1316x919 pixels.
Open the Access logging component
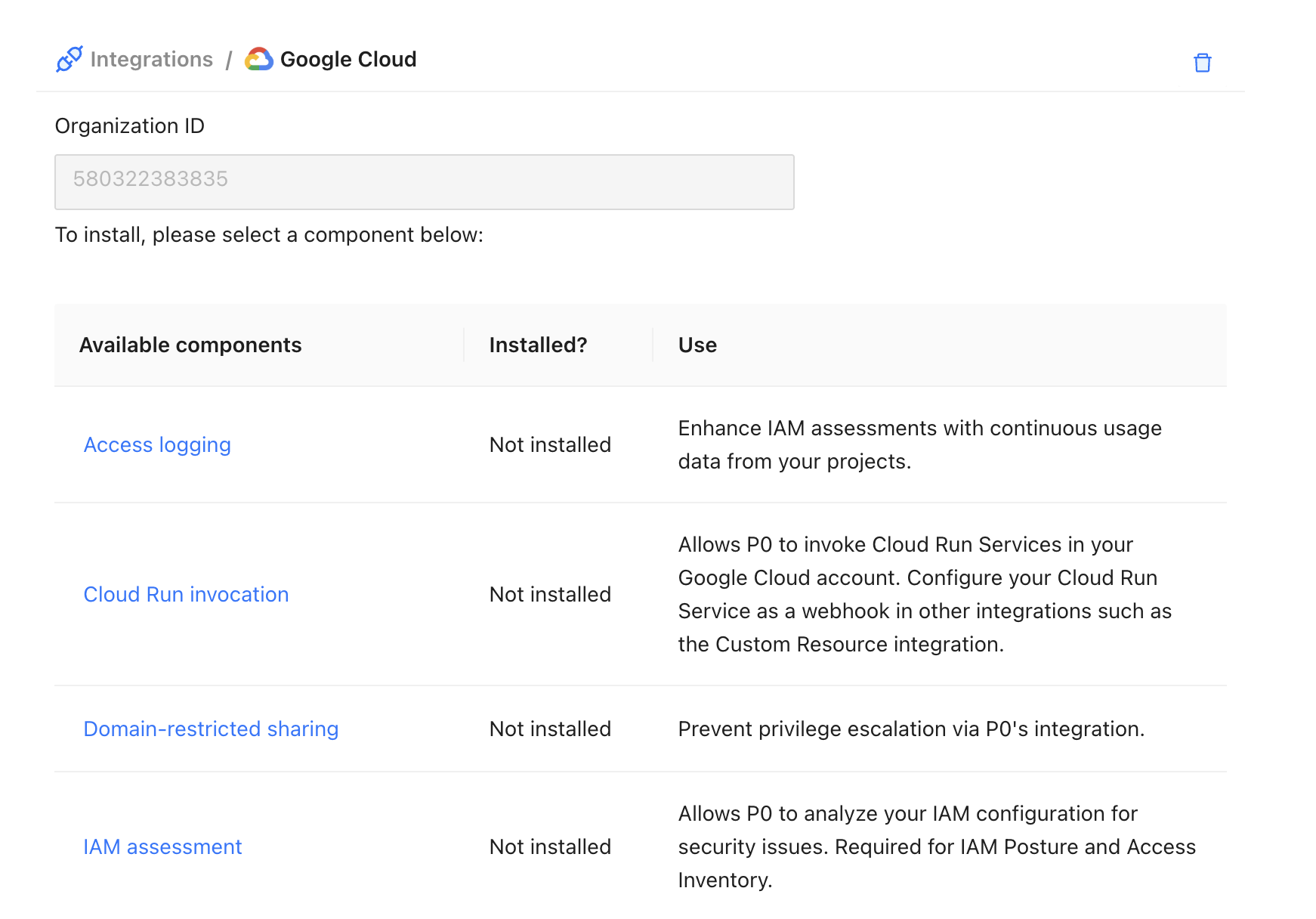tap(157, 444)
